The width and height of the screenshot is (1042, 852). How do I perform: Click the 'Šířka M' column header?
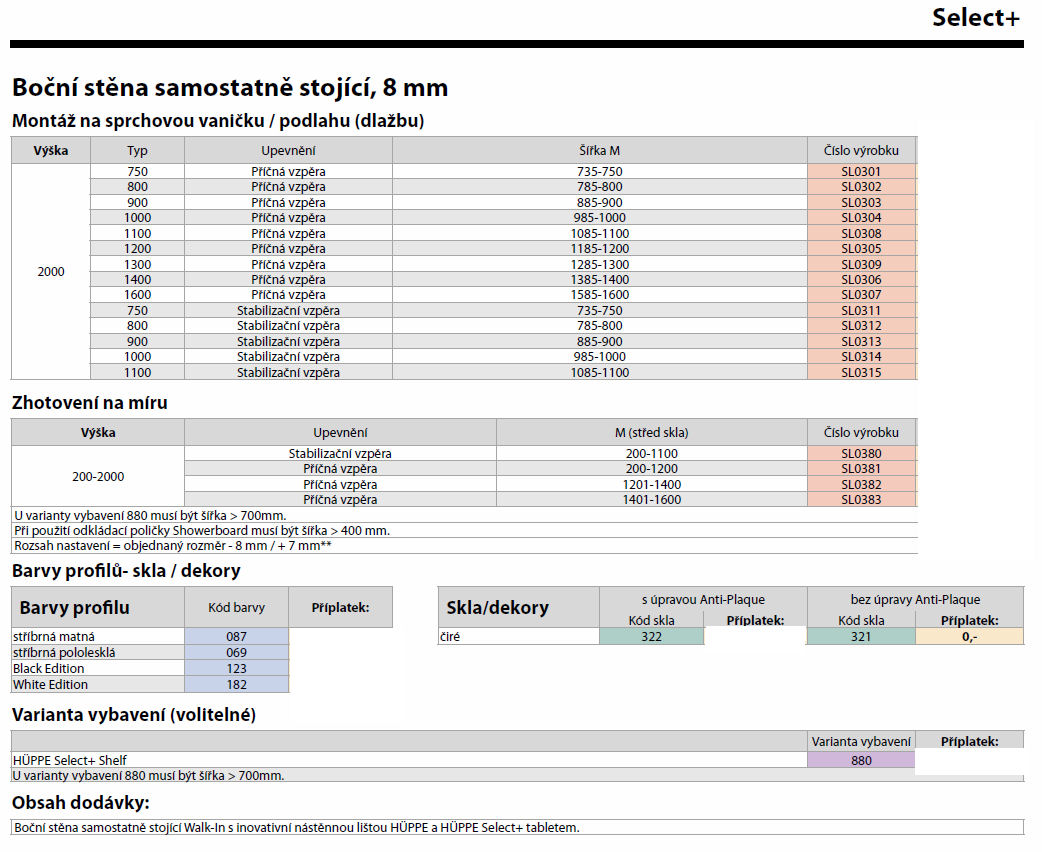599,151
